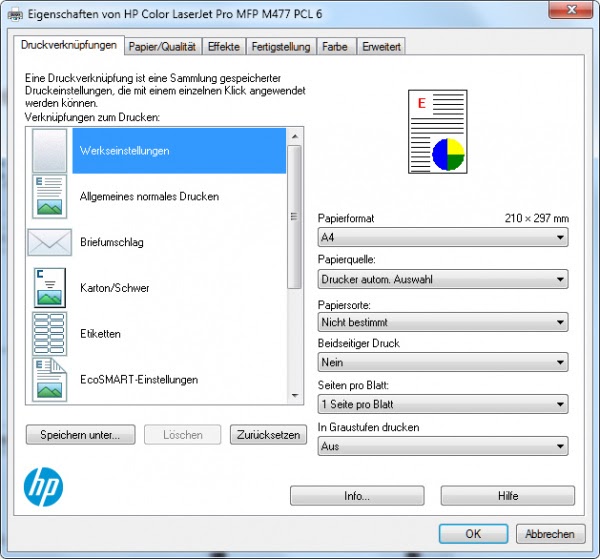600x559 pixels.
Task: Confirm with the OK button
Action: tap(473, 534)
